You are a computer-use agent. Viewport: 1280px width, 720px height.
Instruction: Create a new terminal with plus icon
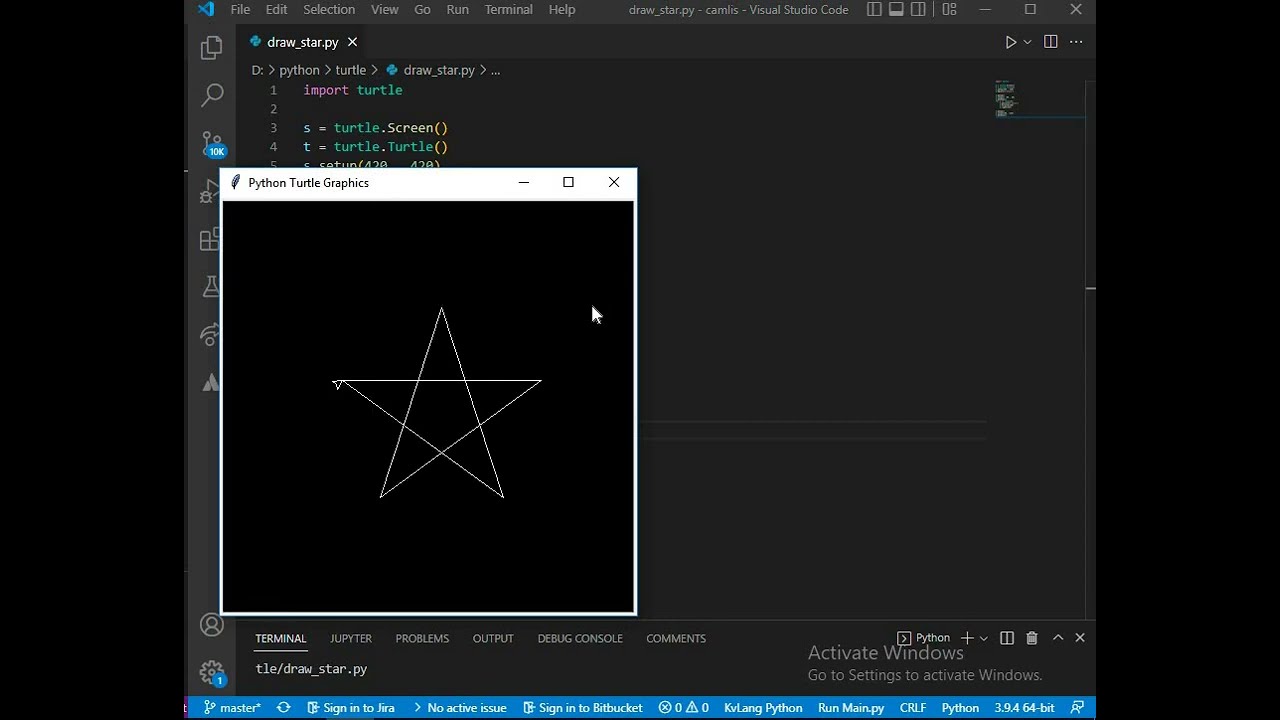coord(966,638)
